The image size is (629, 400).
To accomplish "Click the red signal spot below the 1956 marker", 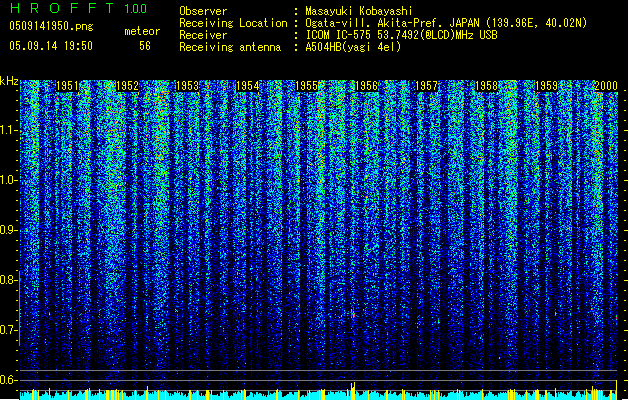I will point(353,315).
